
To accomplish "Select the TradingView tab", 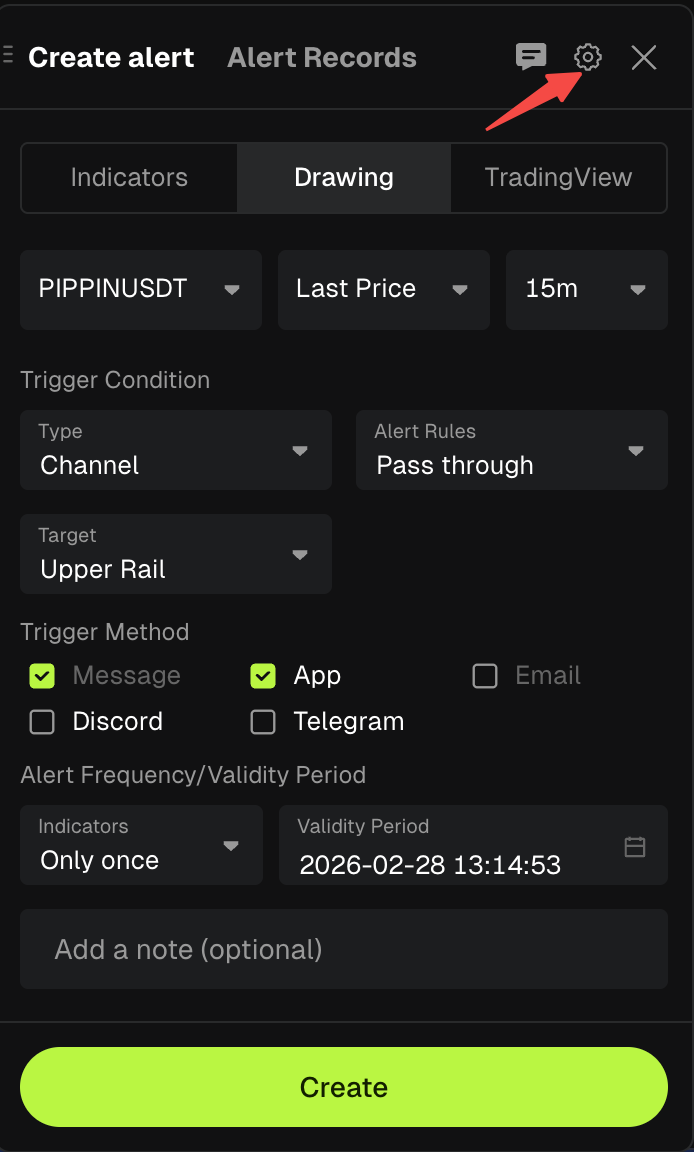I will pos(558,177).
